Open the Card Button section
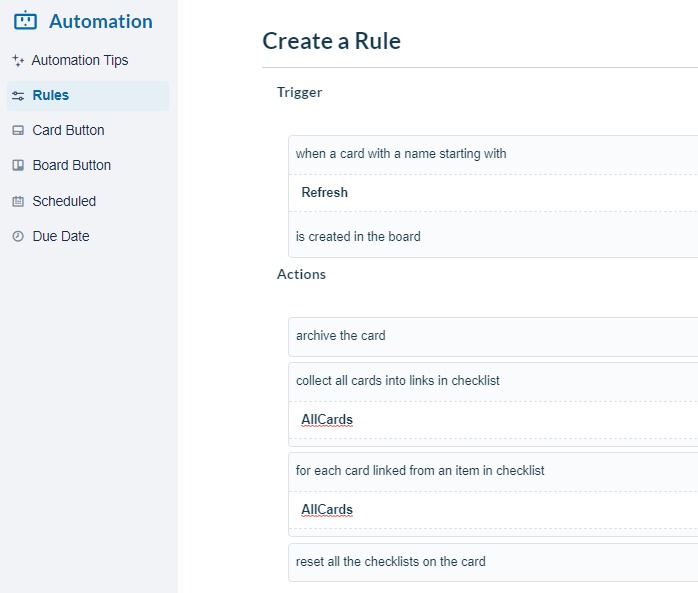 [x=68, y=130]
